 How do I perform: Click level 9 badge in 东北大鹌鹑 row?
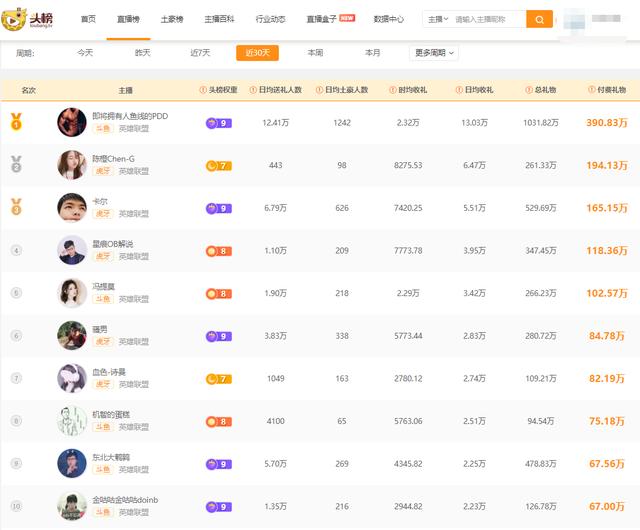tap(219, 464)
